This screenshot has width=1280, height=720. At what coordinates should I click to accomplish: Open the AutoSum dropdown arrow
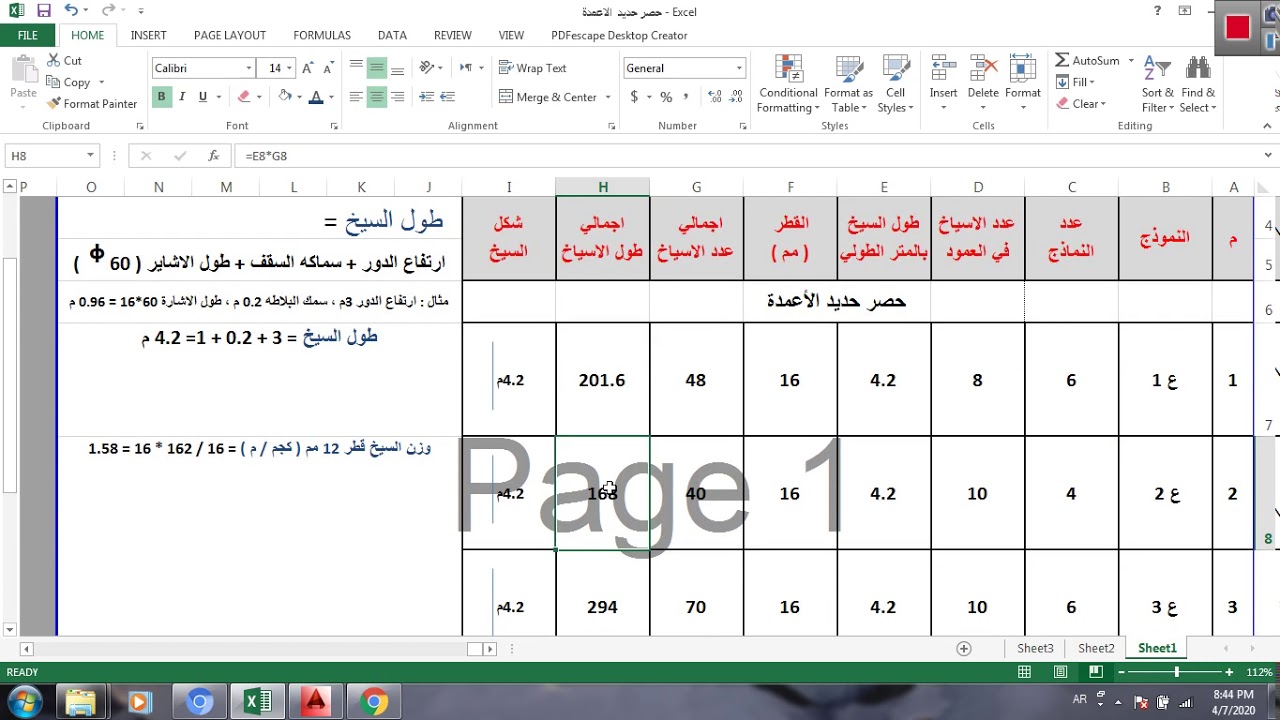coord(1131,61)
